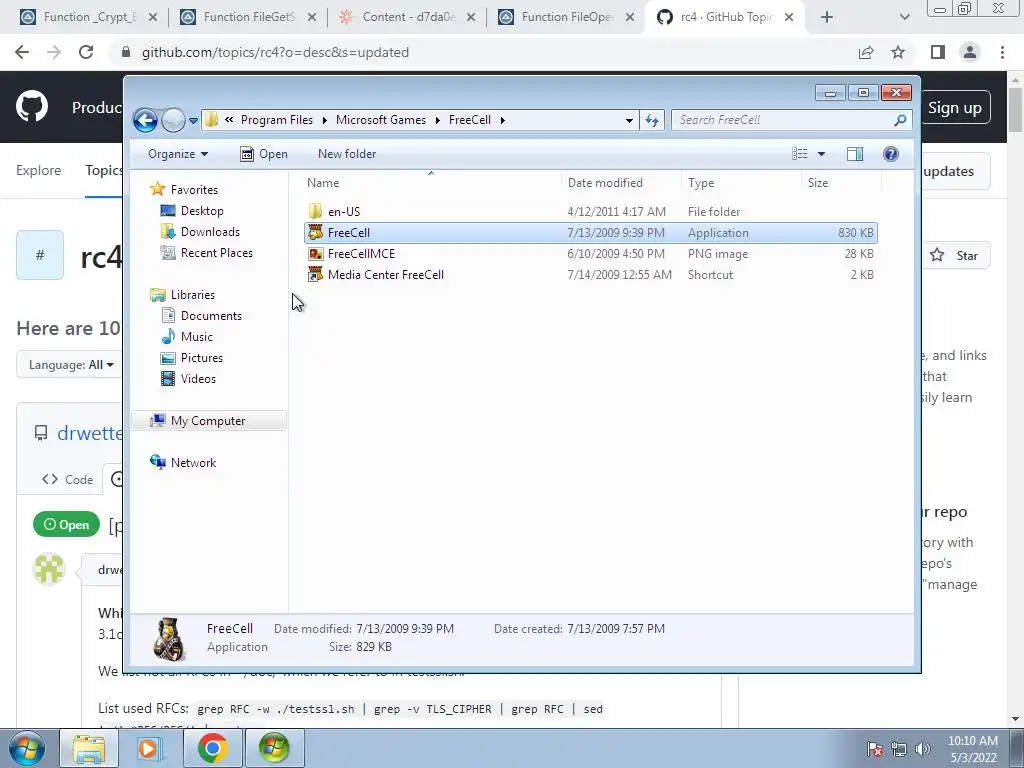1024x768 pixels.
Task: Click the Explorer Back arrow button
Action: tap(145, 120)
